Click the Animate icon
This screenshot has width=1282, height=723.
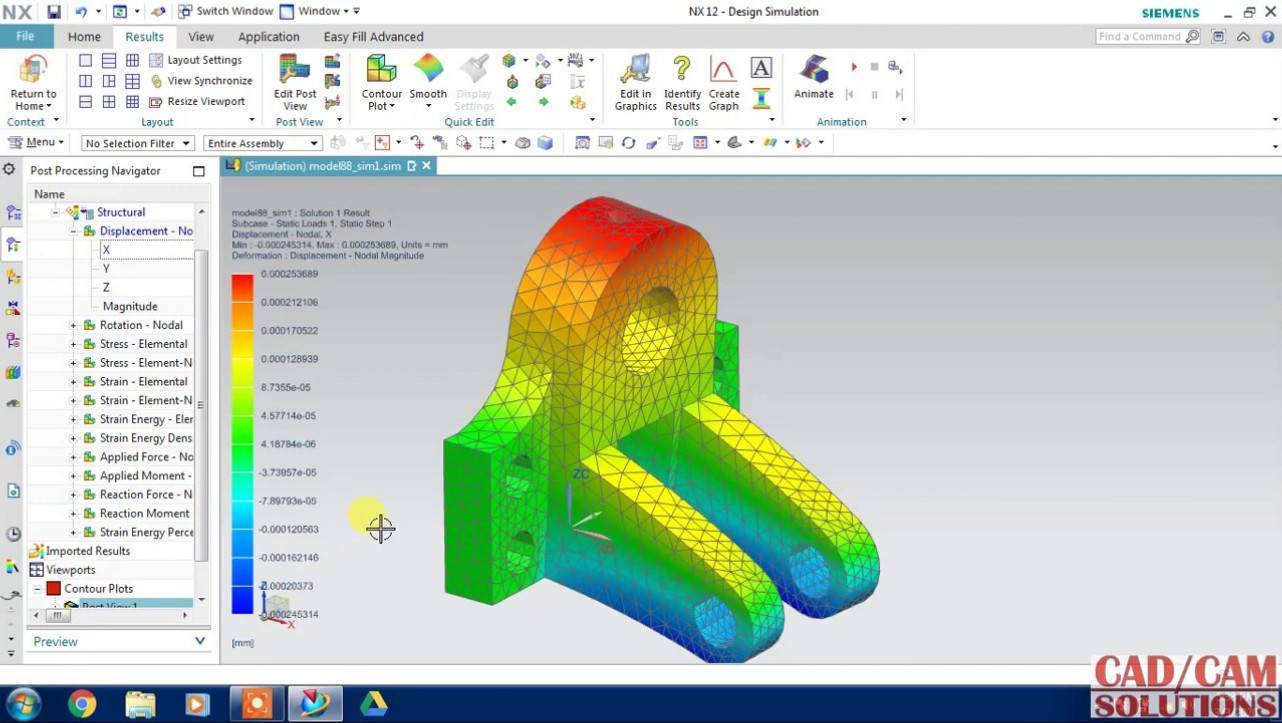coord(814,70)
